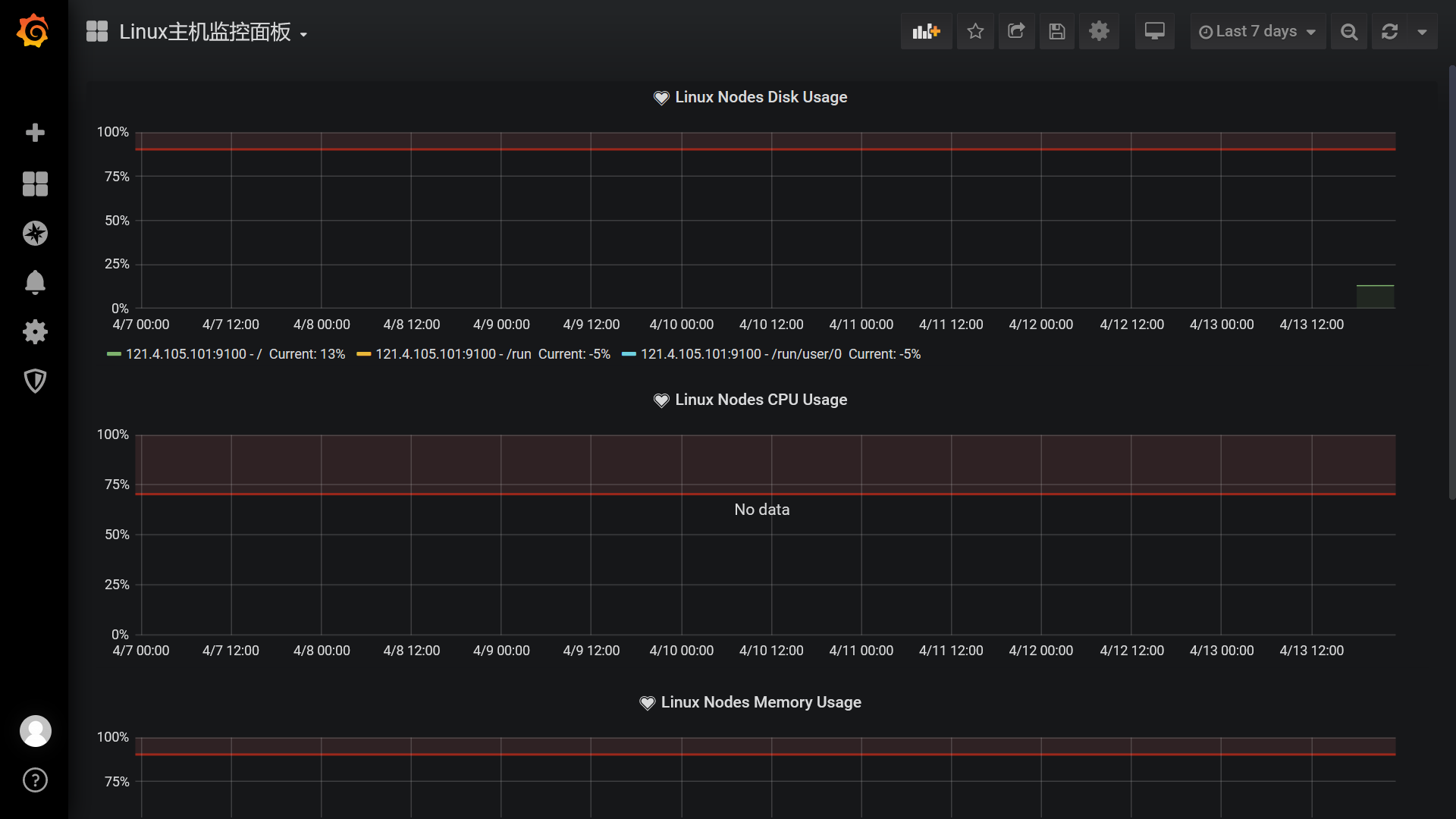This screenshot has height=819, width=1456.
Task: Save the current dashboard
Action: pyautogui.click(x=1057, y=31)
